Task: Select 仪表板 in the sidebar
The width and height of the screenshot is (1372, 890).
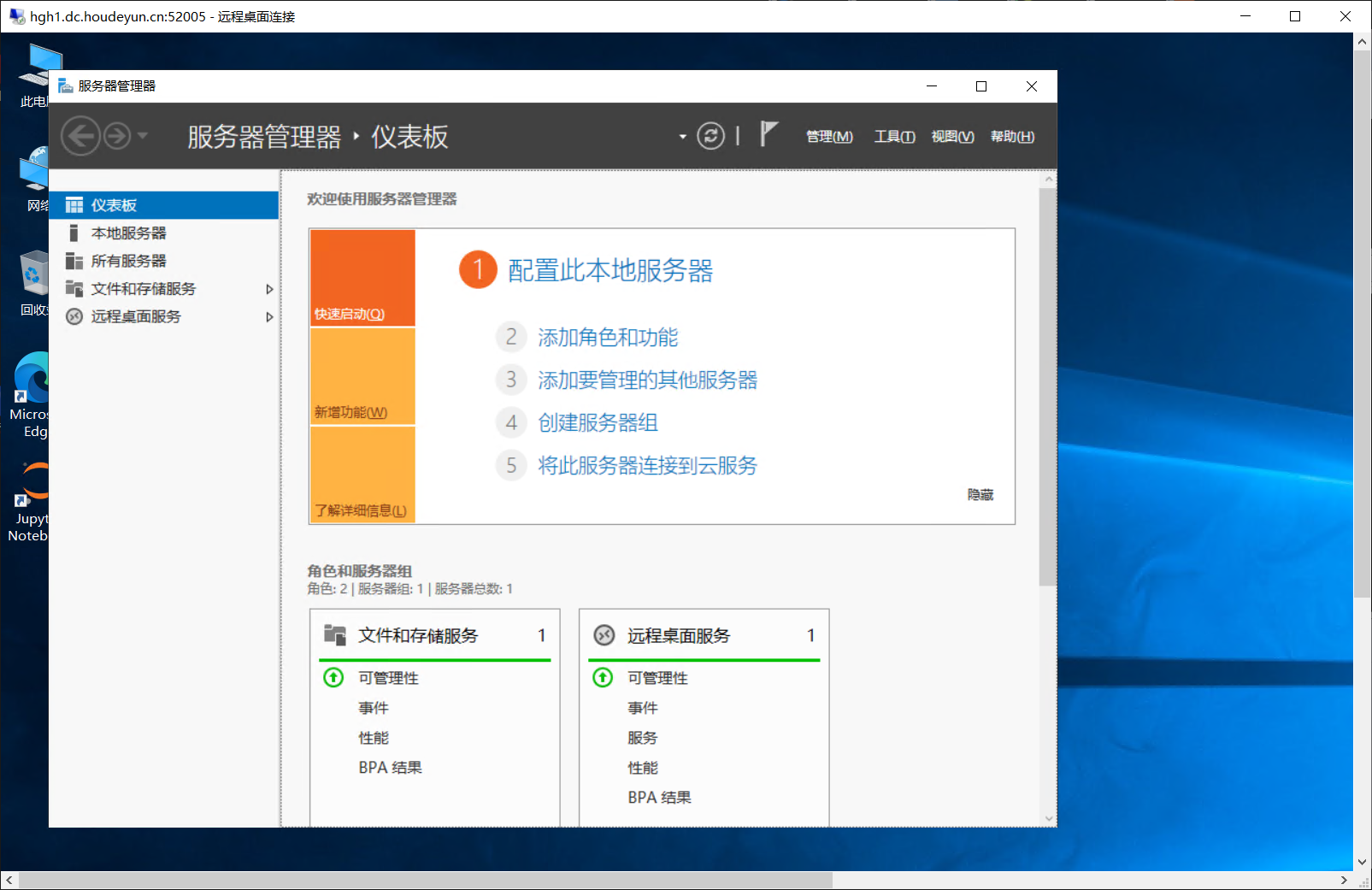Action: [164, 205]
